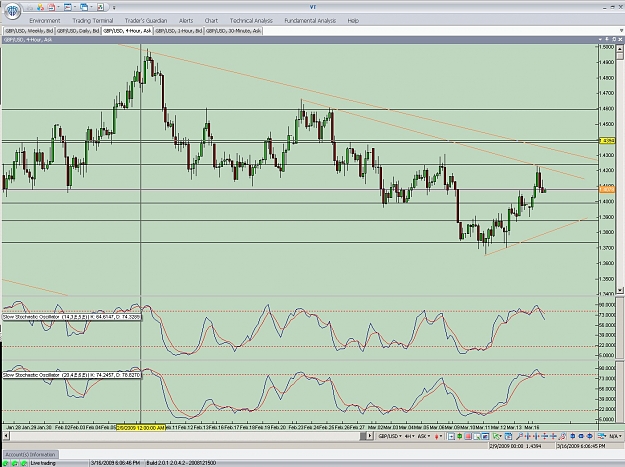Click the leftmost green status icon in status bar
The image size is (625, 467).
tap(6, 463)
